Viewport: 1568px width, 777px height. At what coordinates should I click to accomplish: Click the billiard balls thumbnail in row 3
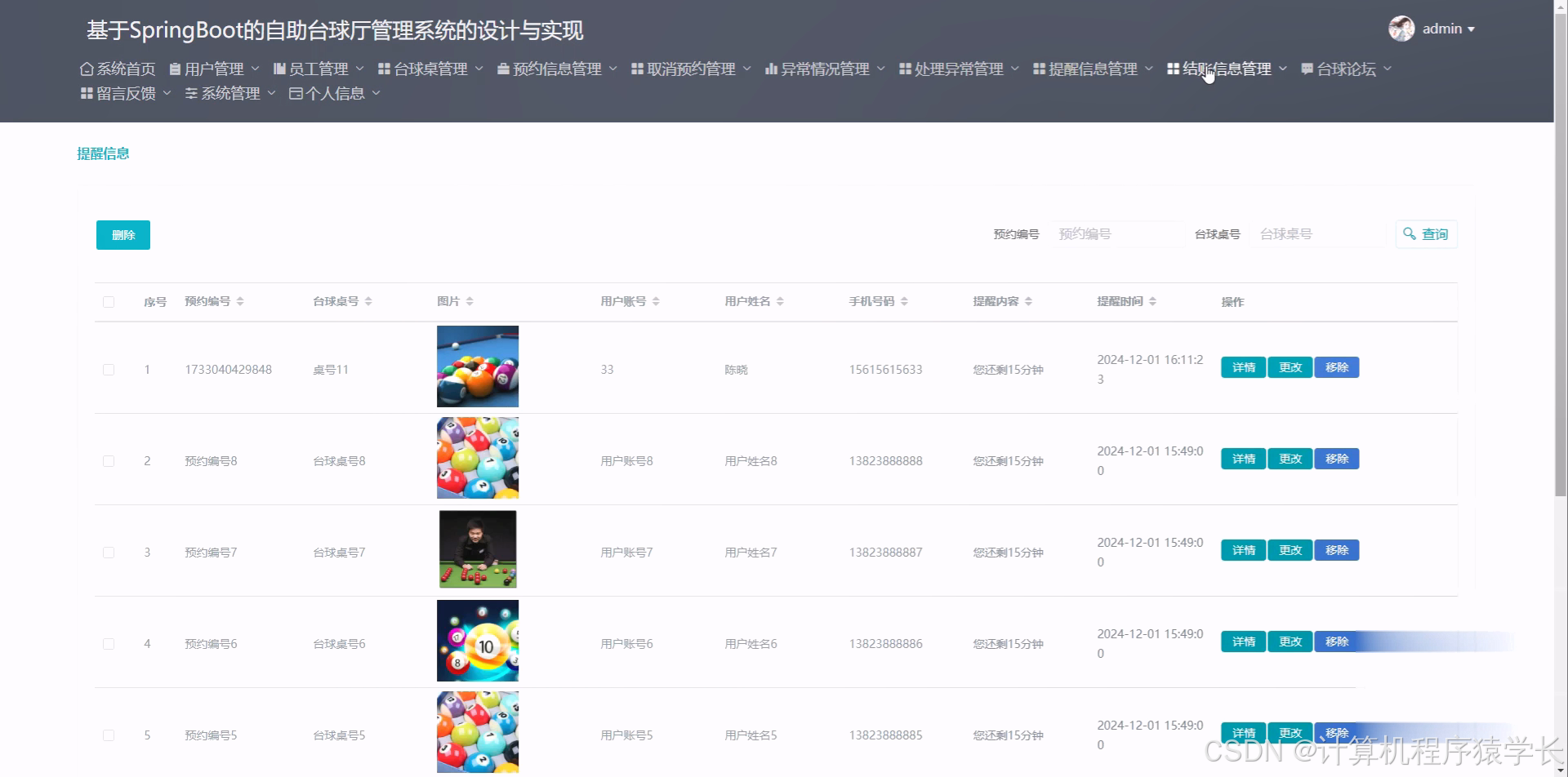(477, 548)
